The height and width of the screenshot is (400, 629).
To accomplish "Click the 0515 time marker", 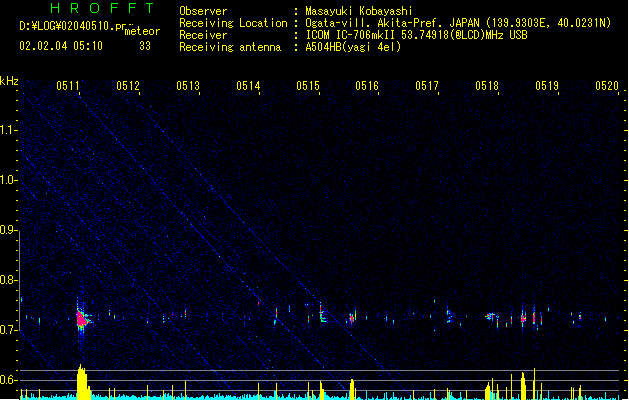I will coord(308,86).
